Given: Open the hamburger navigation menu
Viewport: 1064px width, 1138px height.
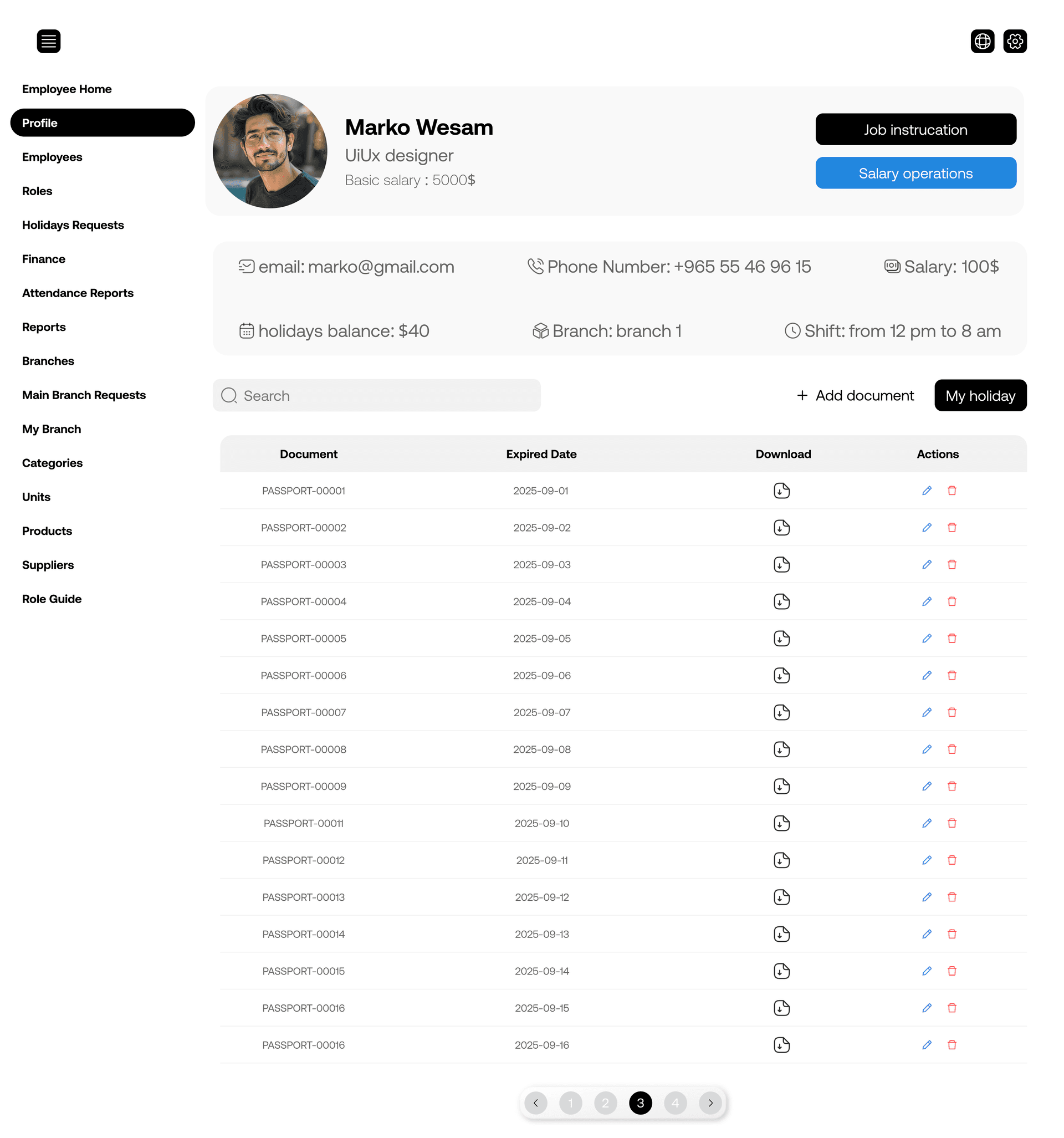Looking at the screenshot, I should pyautogui.click(x=49, y=40).
